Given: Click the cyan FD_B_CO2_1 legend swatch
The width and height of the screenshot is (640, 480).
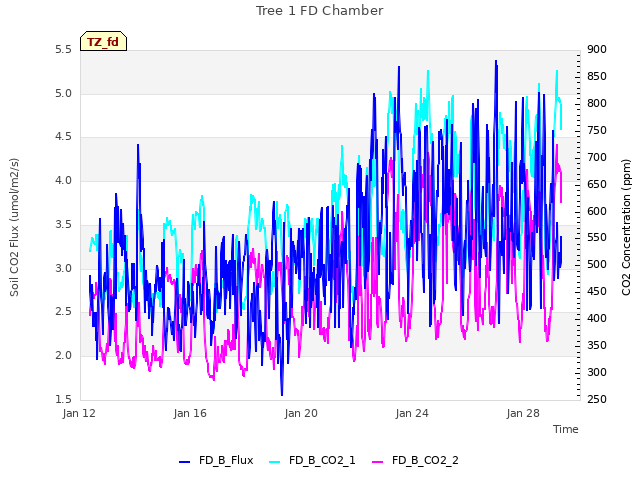Looking at the screenshot, I should (275, 462).
